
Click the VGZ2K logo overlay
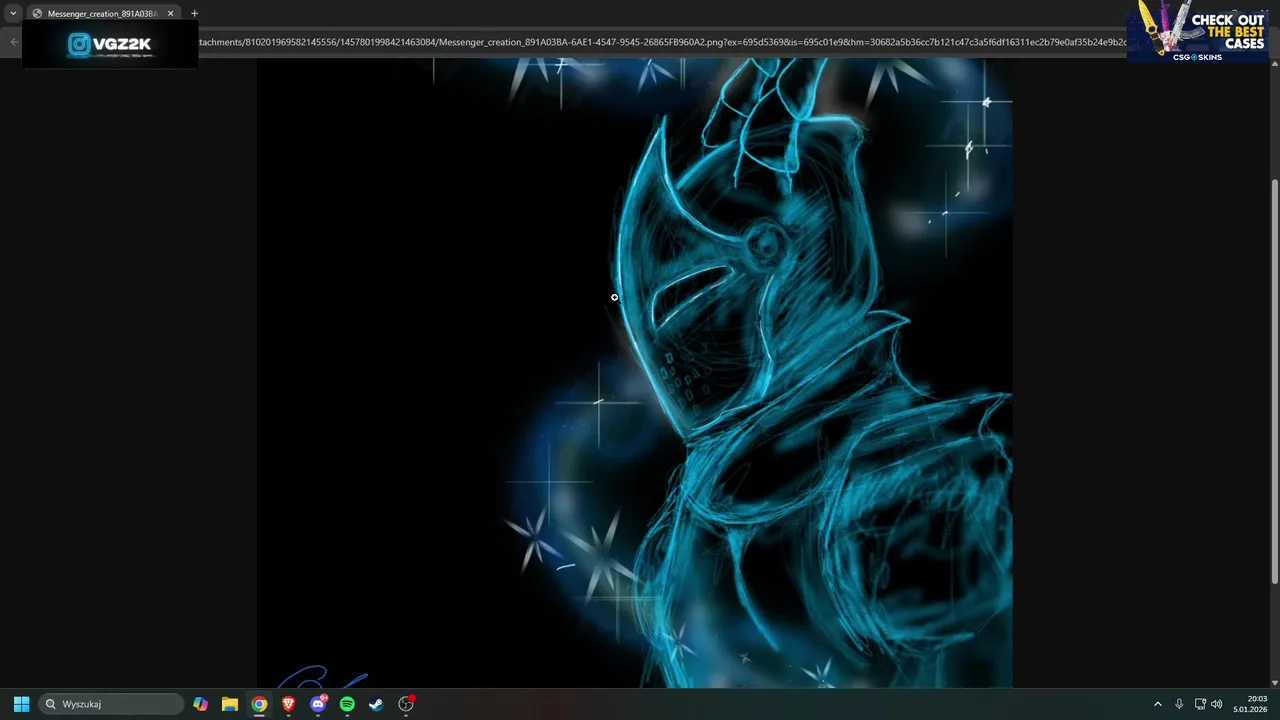point(110,44)
